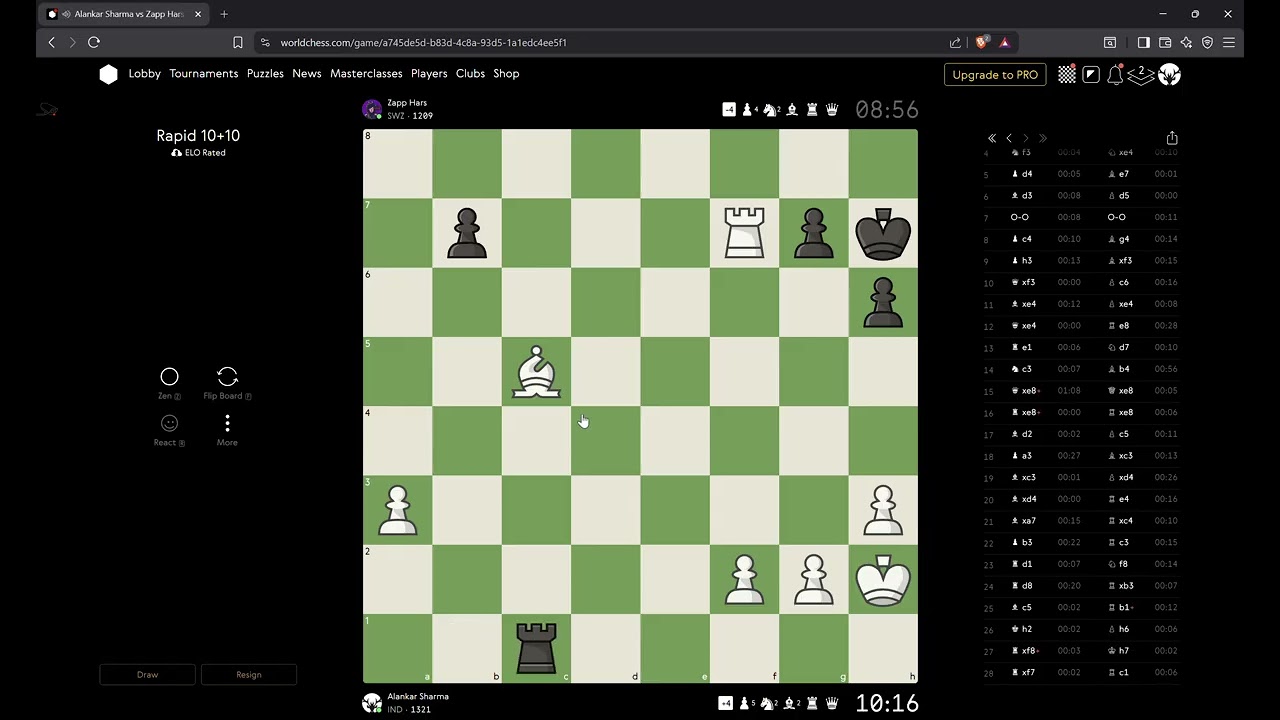Select move 21 white 'xa7'
The height and width of the screenshot is (720, 1280).
click(x=1028, y=521)
